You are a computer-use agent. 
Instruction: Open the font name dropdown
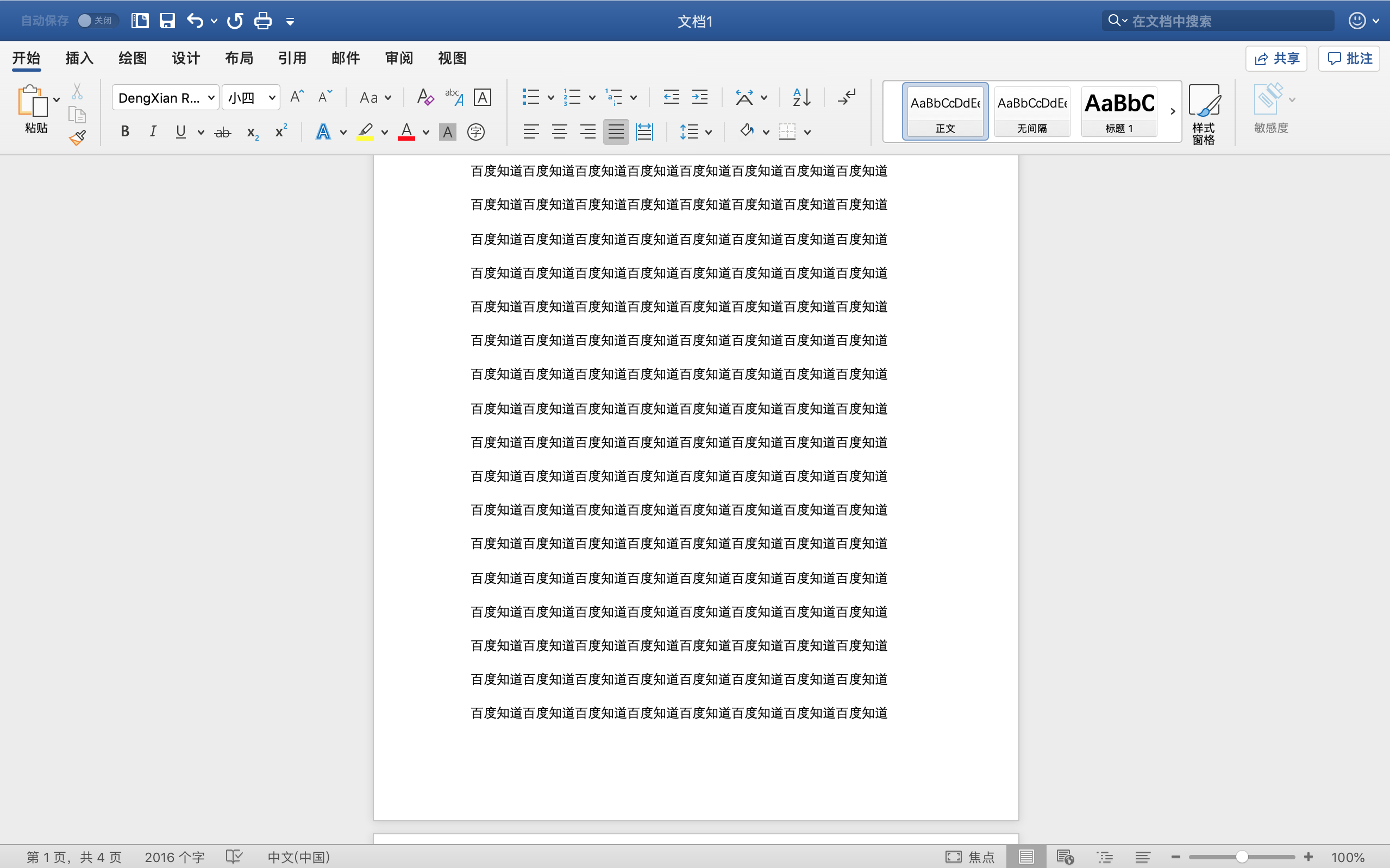pyautogui.click(x=211, y=98)
